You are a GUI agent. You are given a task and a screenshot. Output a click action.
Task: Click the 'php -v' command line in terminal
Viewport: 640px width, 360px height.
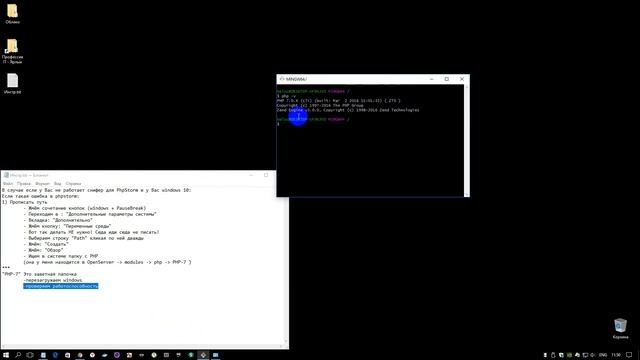[287, 96]
